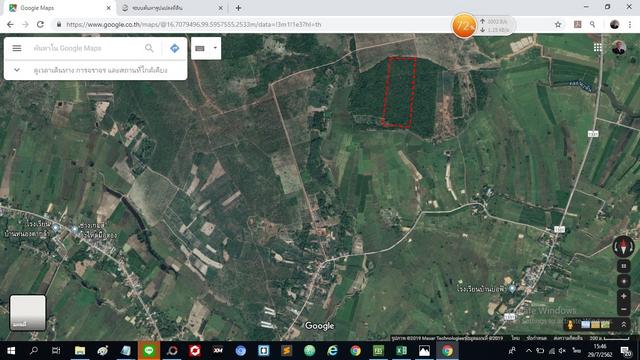This screenshot has height=360, width=640.
Task: Open Task View on taskbar
Action: click(56, 351)
